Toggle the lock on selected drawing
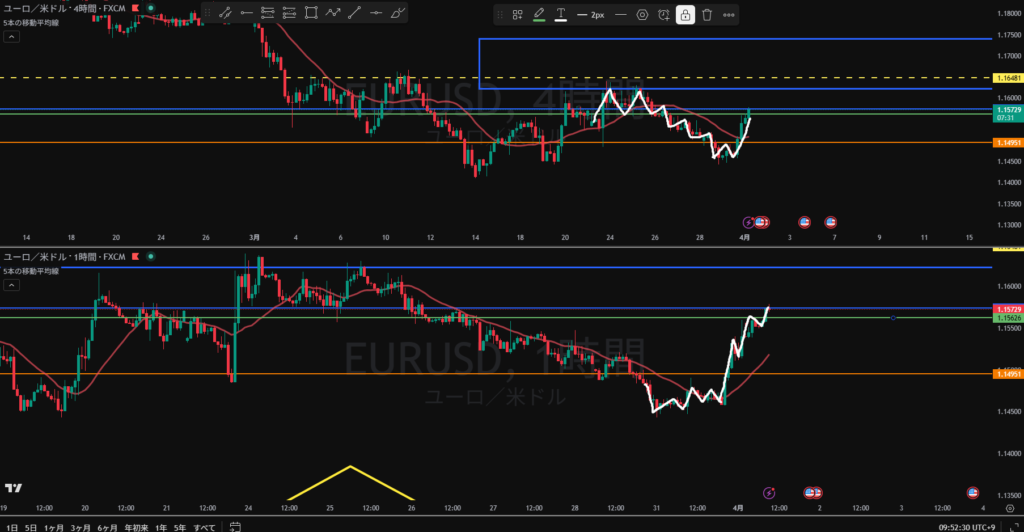Image resolution: width=1024 pixels, height=532 pixels. [x=685, y=15]
